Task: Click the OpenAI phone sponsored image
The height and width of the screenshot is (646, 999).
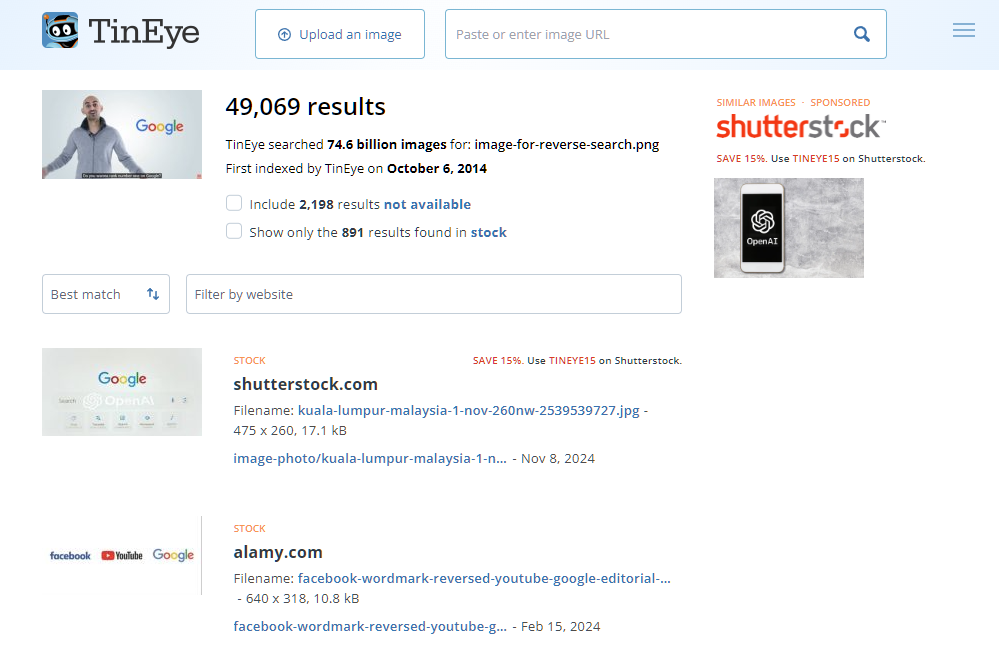Action: (788, 227)
